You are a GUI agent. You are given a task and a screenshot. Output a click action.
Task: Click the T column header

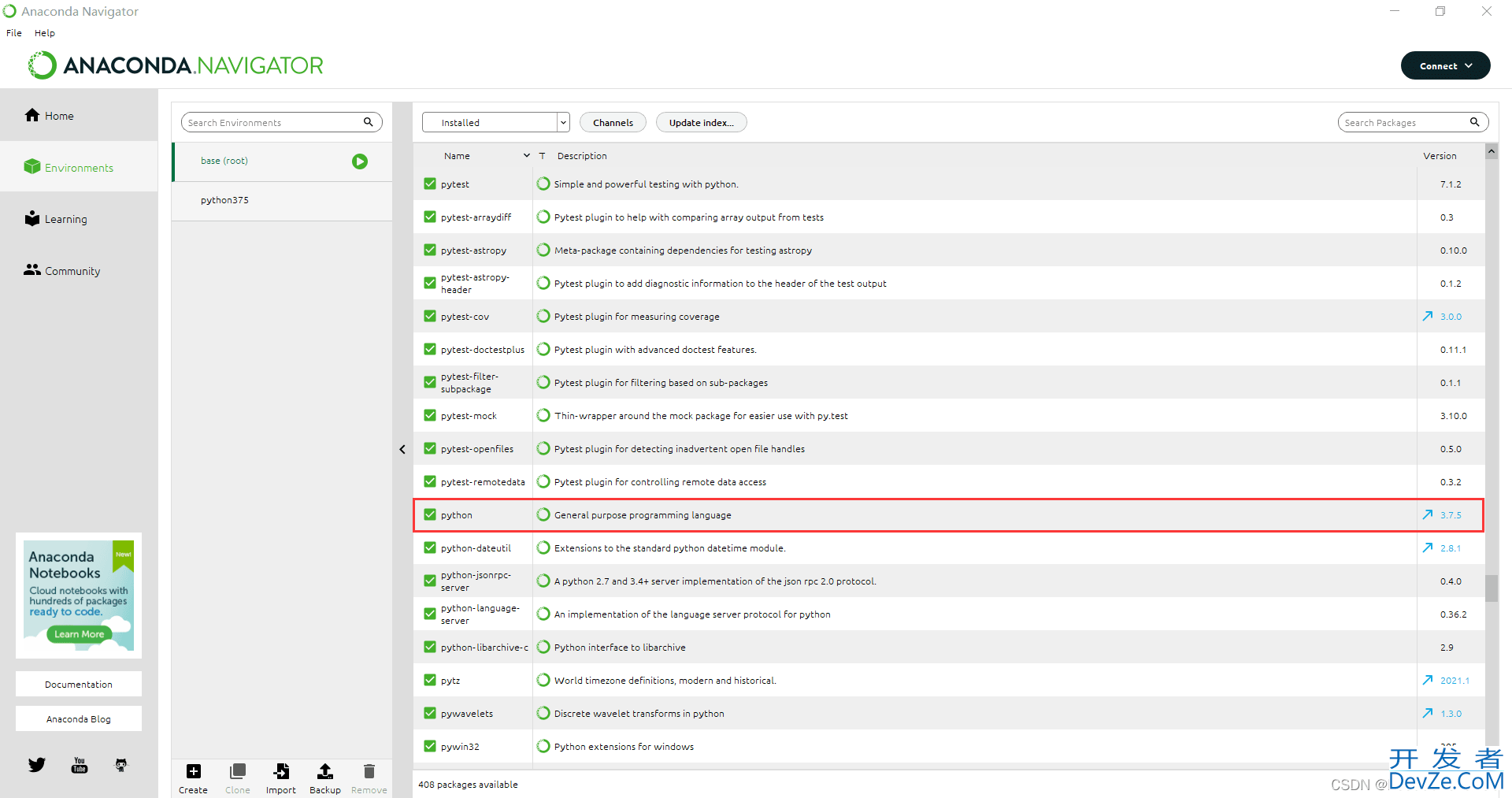click(542, 156)
